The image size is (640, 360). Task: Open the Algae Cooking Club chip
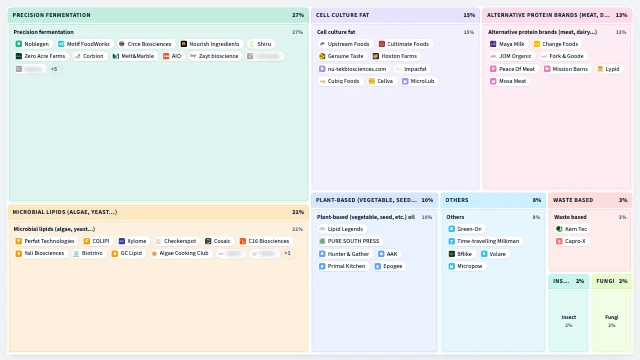click(180, 253)
